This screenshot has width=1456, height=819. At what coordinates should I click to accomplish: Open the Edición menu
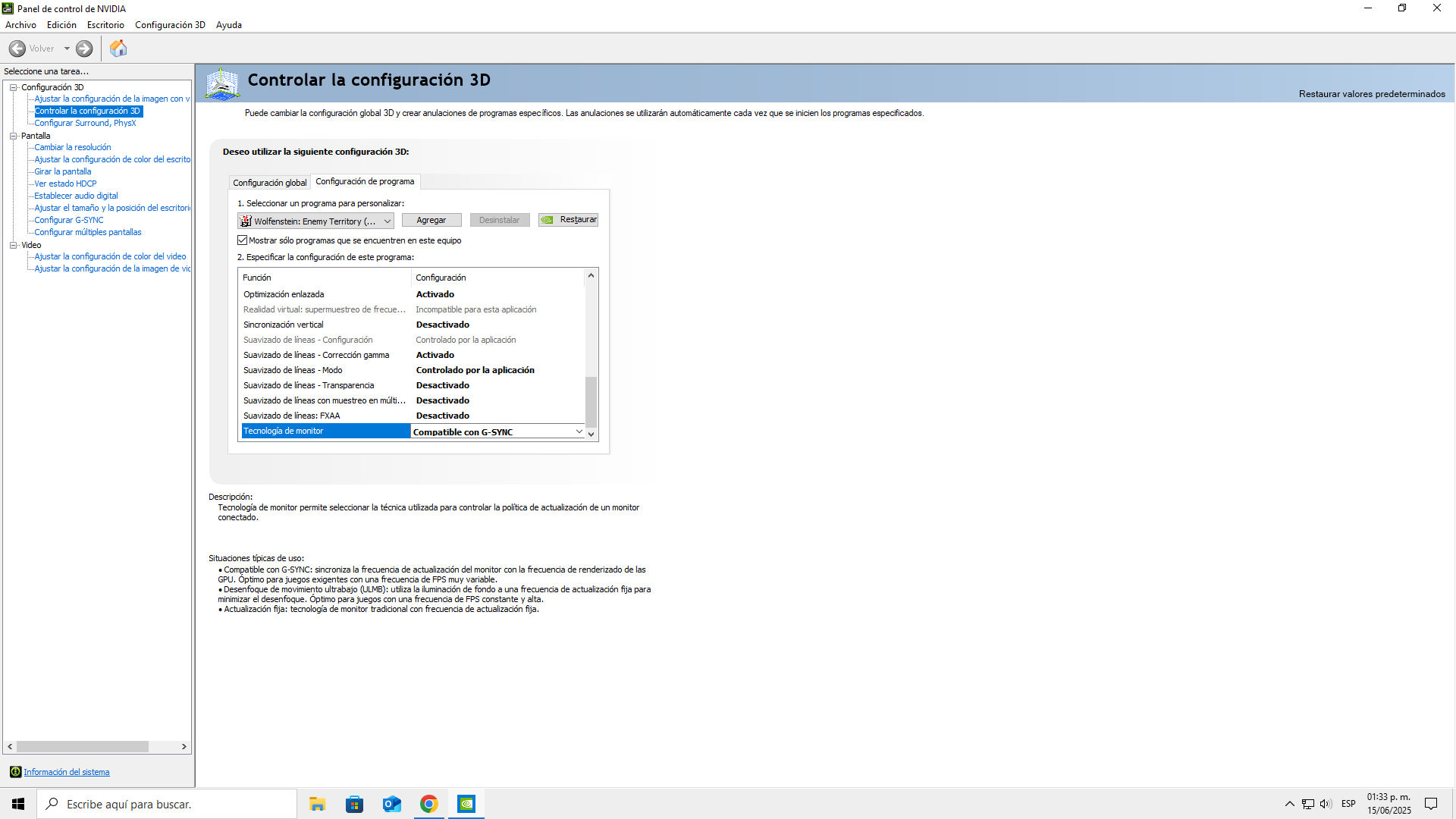pyautogui.click(x=61, y=25)
